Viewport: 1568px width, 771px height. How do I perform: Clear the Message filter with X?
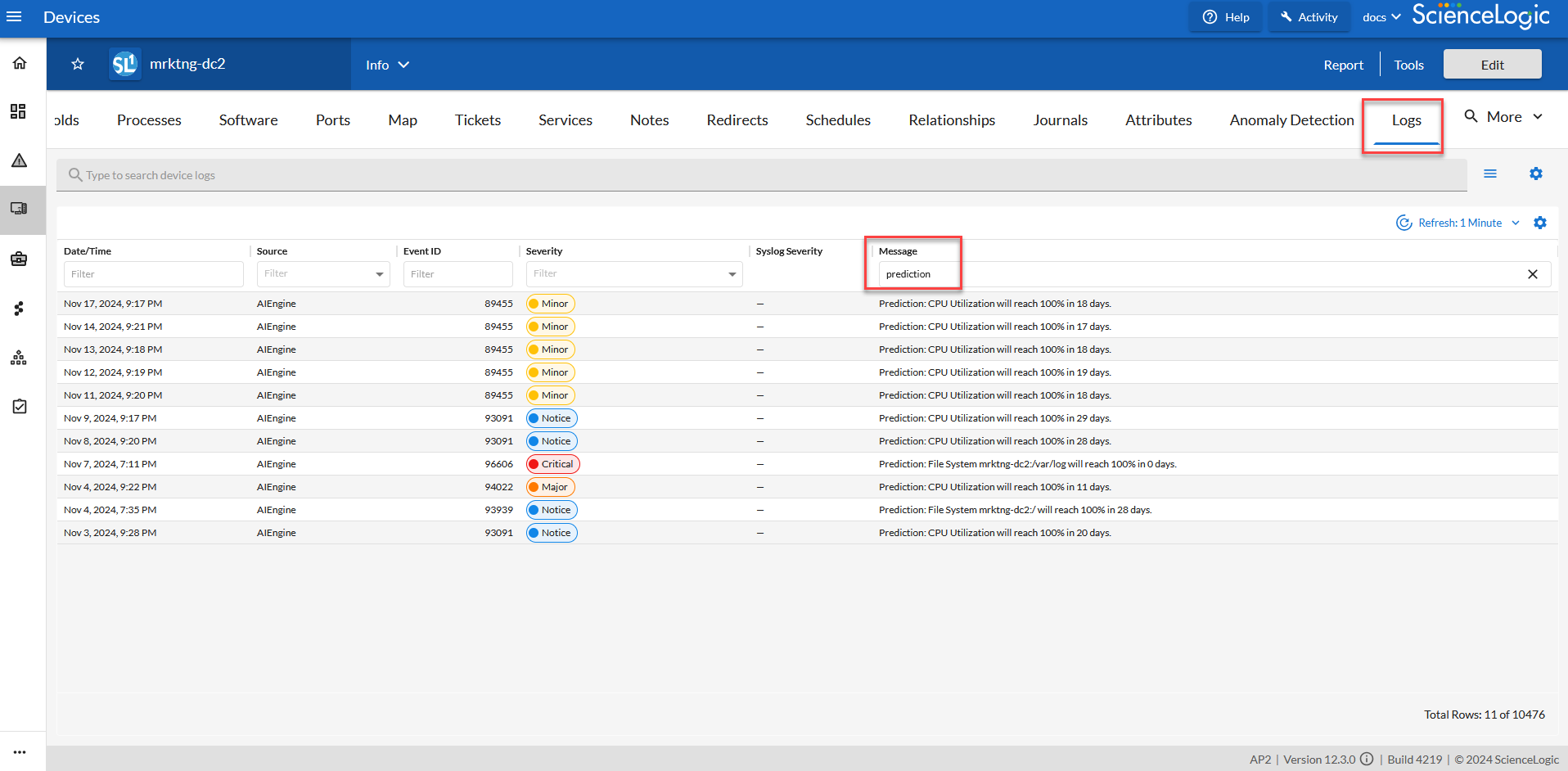click(1532, 274)
